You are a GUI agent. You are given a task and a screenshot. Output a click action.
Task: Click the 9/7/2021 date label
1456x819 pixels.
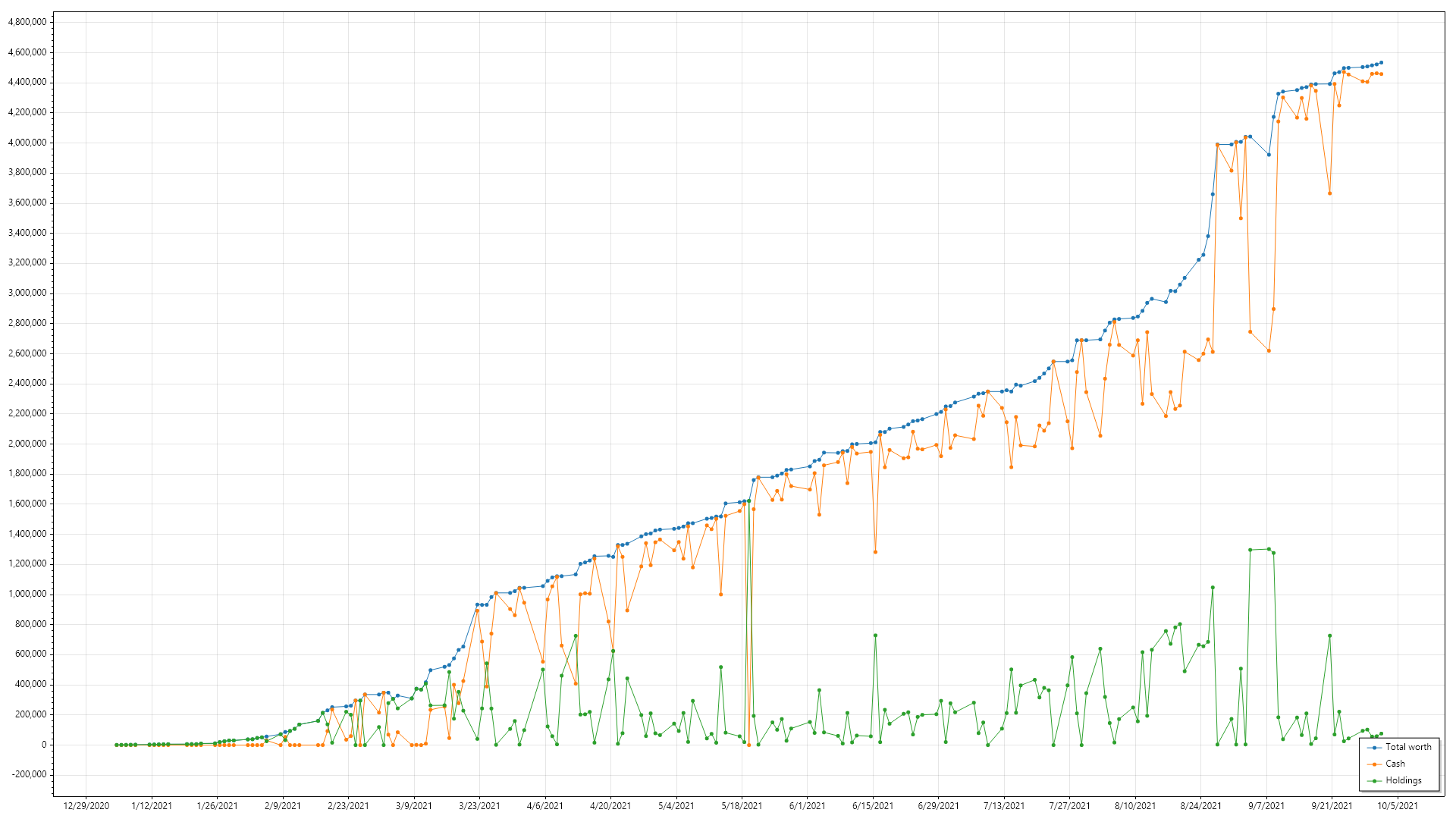[1266, 806]
